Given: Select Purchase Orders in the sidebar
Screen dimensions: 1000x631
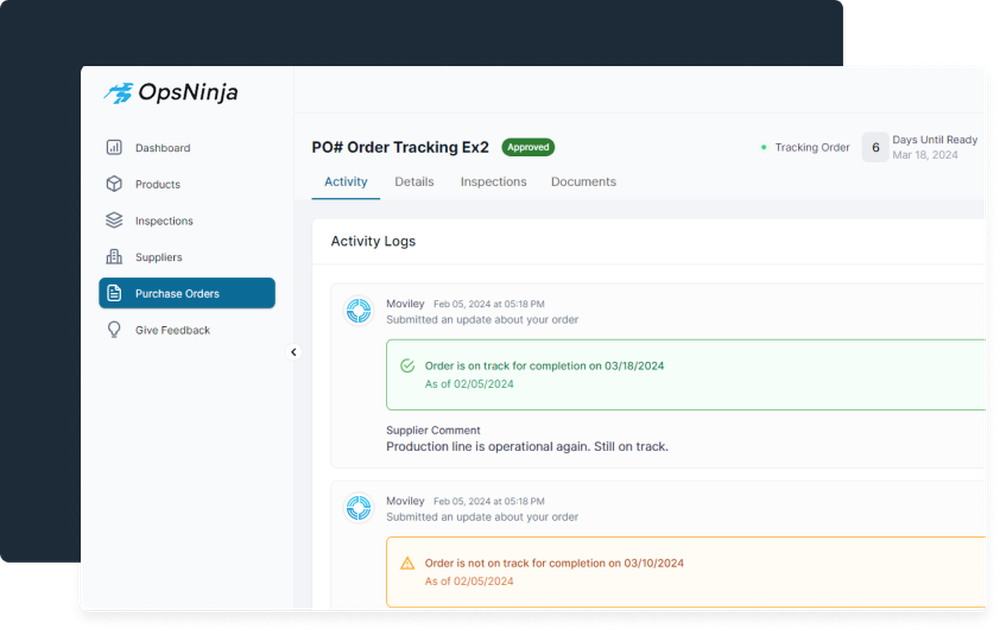Looking at the screenshot, I should [x=187, y=293].
